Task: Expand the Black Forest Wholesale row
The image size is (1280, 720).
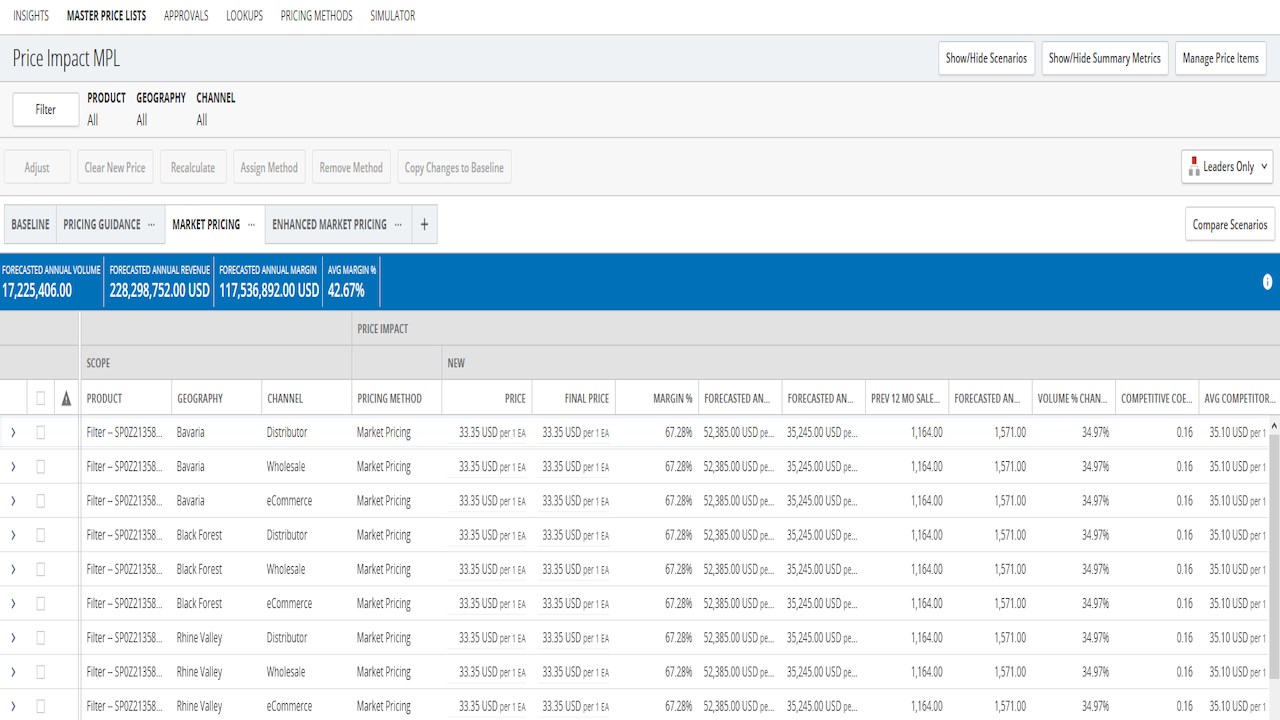Action: click(13, 569)
